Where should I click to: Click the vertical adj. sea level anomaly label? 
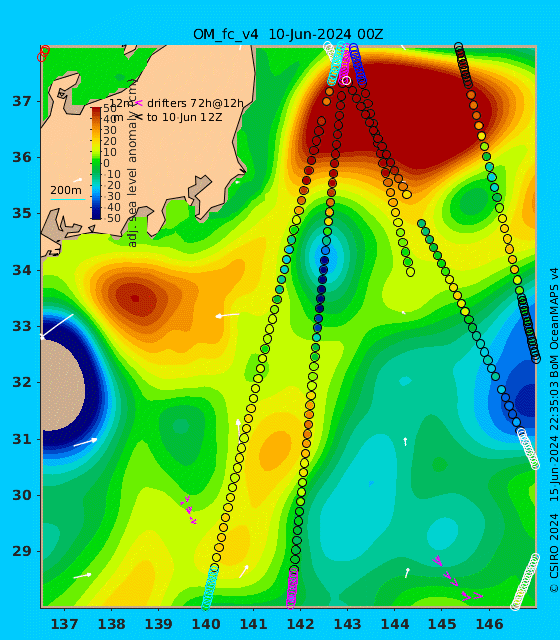(x=132, y=163)
